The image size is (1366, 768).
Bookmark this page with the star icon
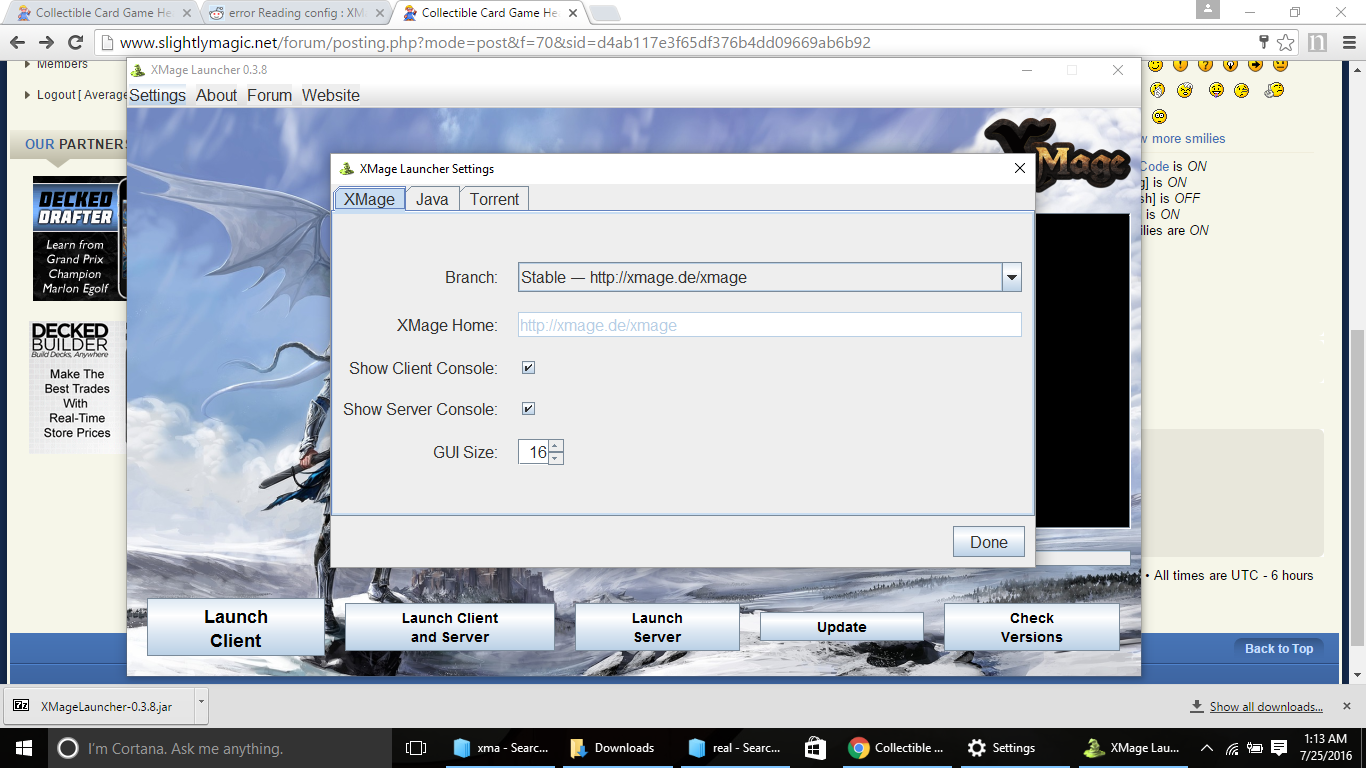click(1286, 42)
